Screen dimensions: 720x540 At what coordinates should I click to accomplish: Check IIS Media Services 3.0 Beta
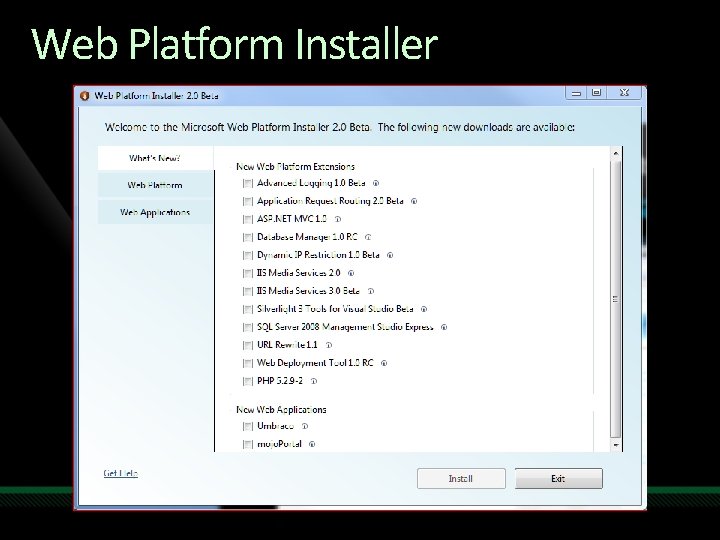coord(248,291)
